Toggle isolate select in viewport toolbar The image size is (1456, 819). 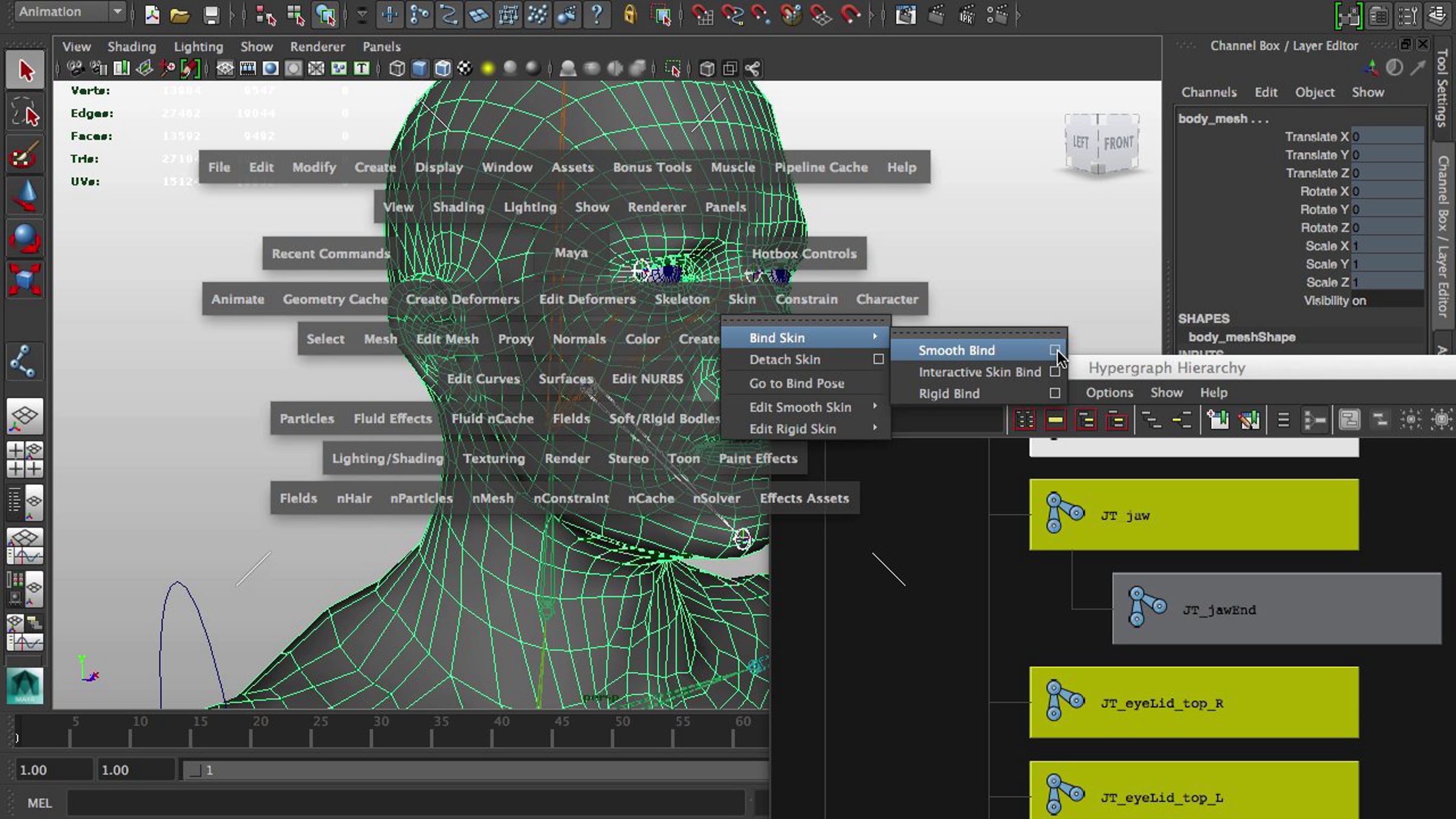673,69
